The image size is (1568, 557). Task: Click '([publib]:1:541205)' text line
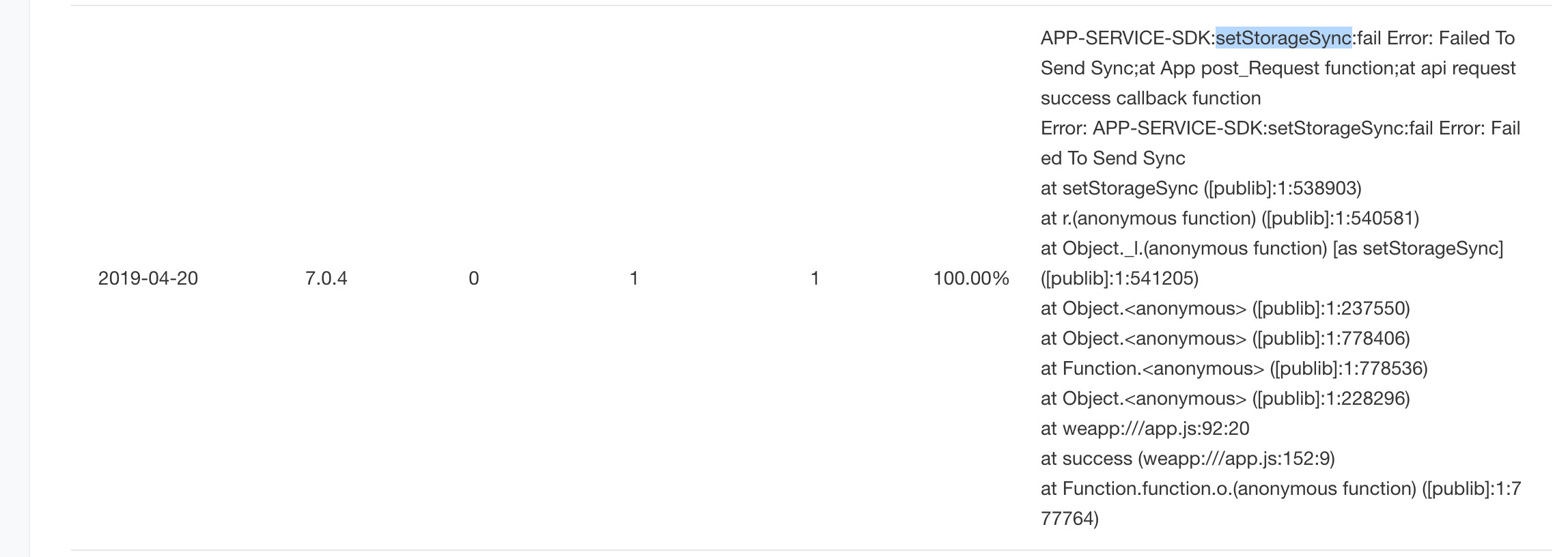pos(1120,278)
